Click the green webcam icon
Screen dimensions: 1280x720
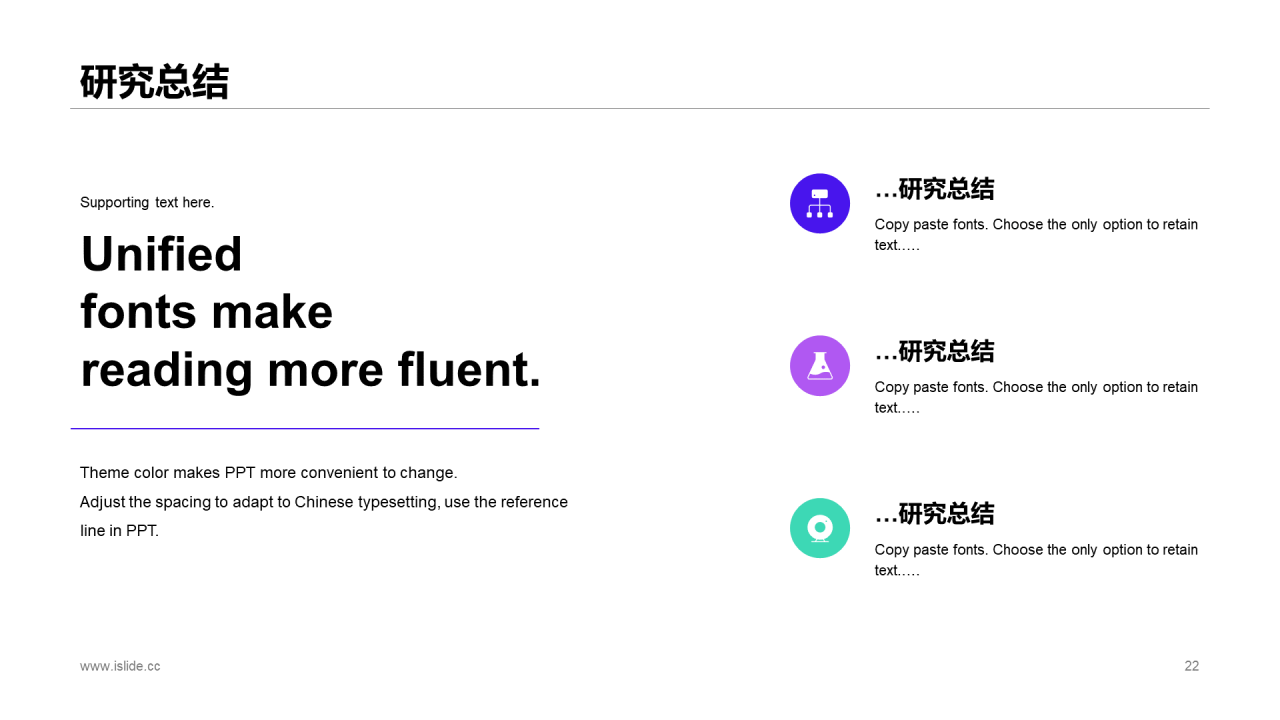820,528
